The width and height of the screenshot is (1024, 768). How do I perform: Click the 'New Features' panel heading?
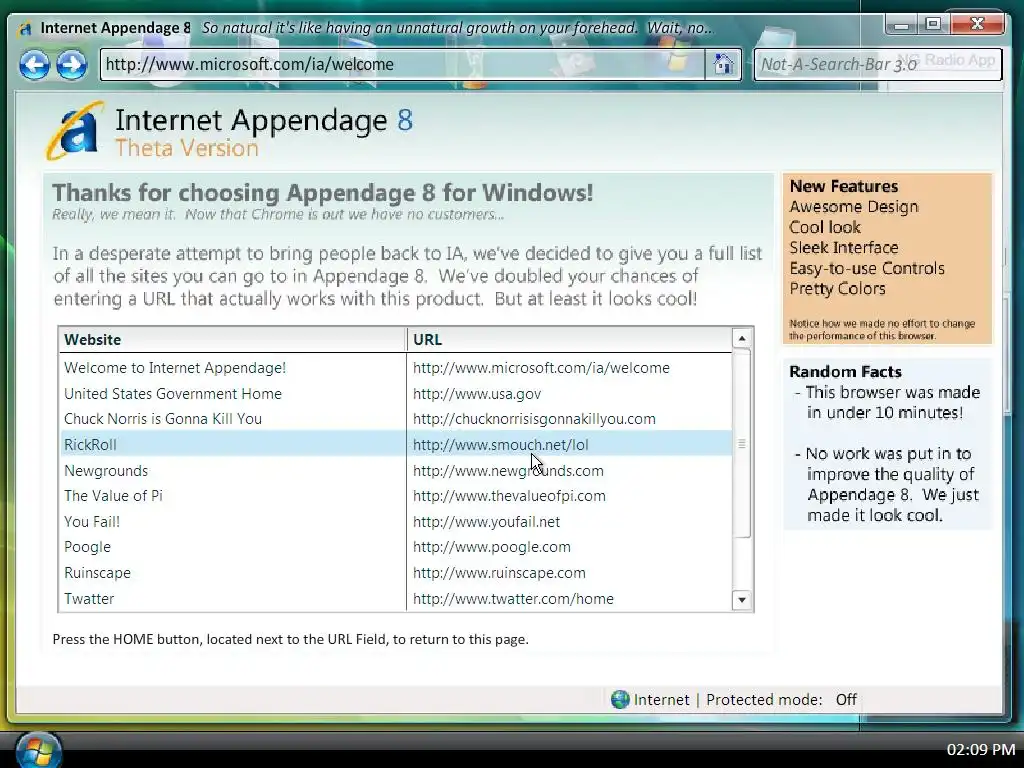coord(844,186)
